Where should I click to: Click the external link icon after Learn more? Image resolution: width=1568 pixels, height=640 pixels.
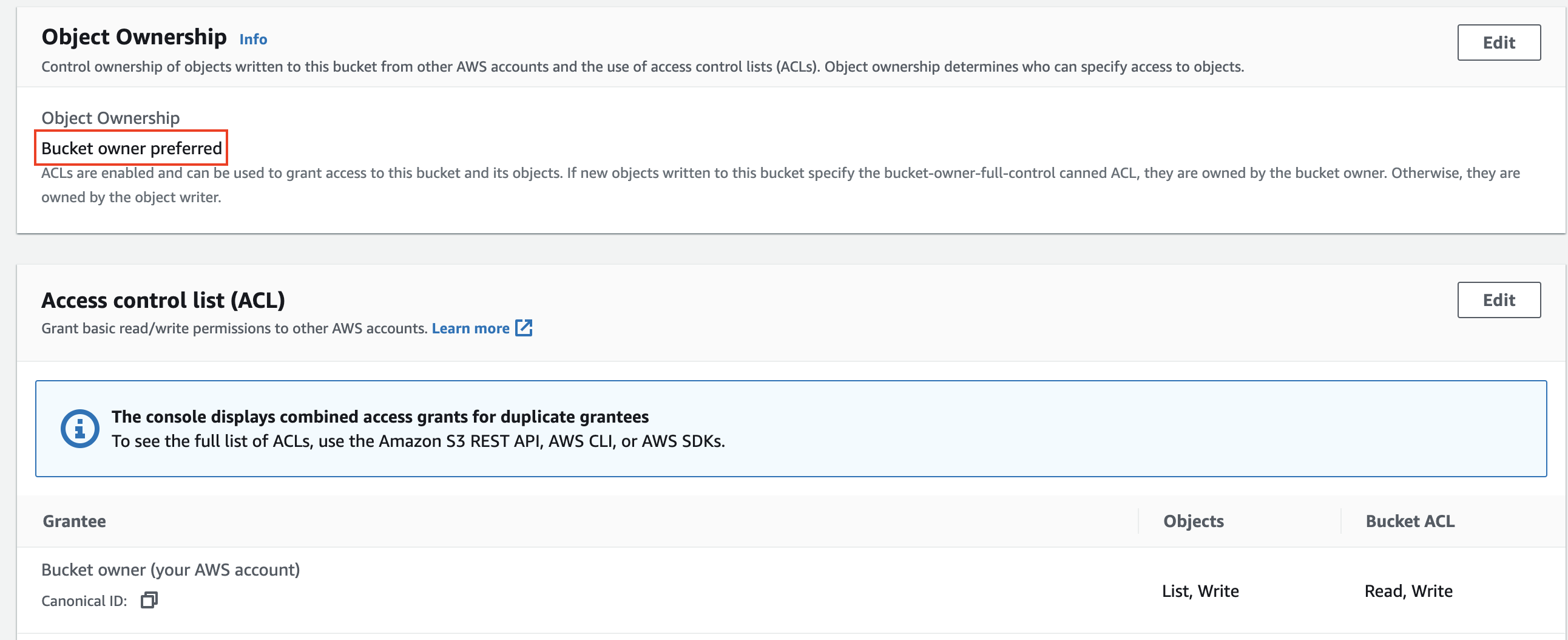click(x=524, y=329)
